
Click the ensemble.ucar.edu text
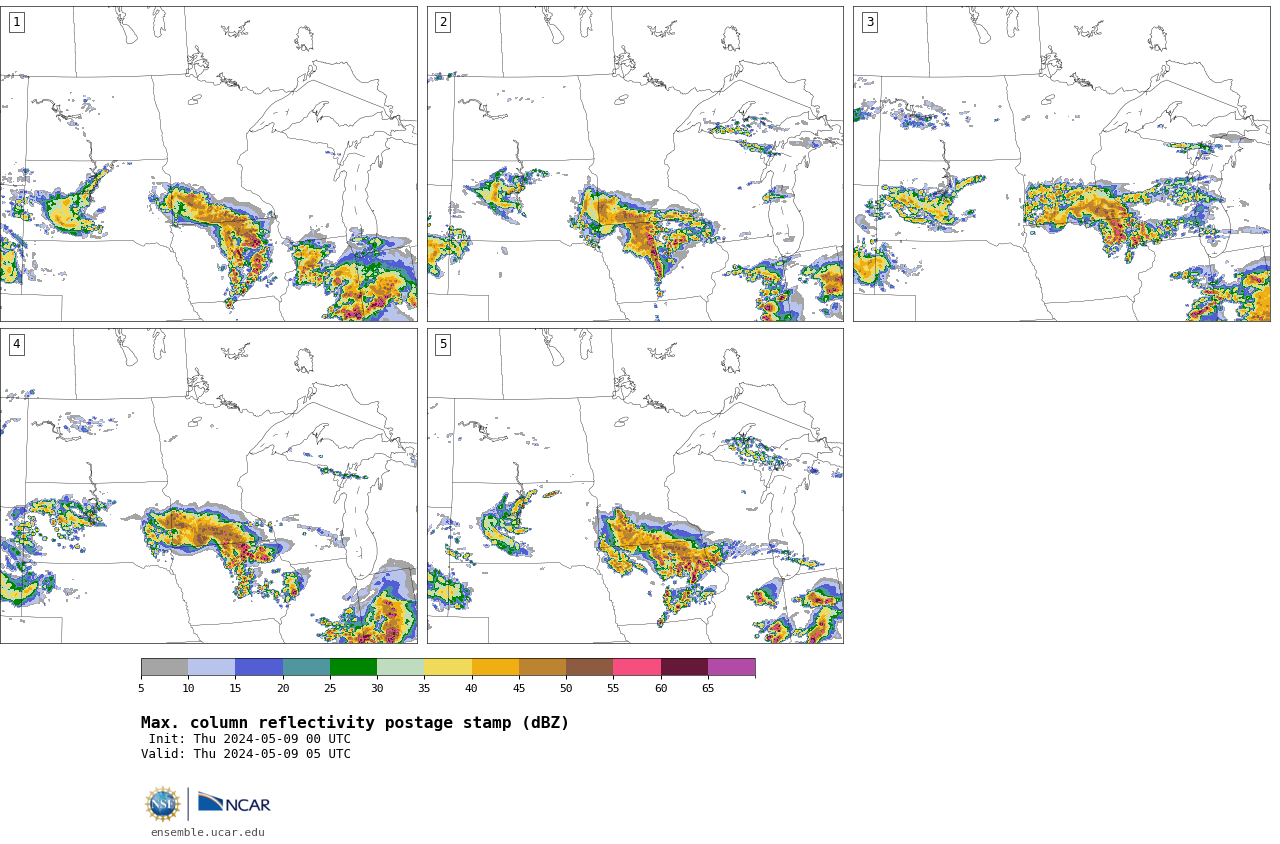[208, 832]
